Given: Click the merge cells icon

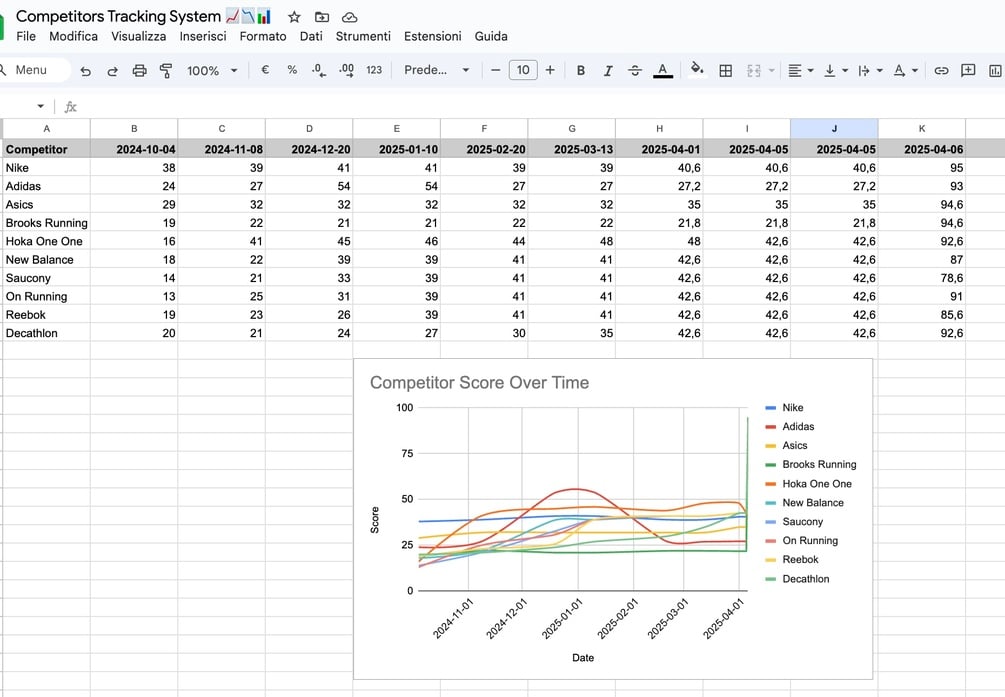Looking at the screenshot, I should [x=754, y=71].
